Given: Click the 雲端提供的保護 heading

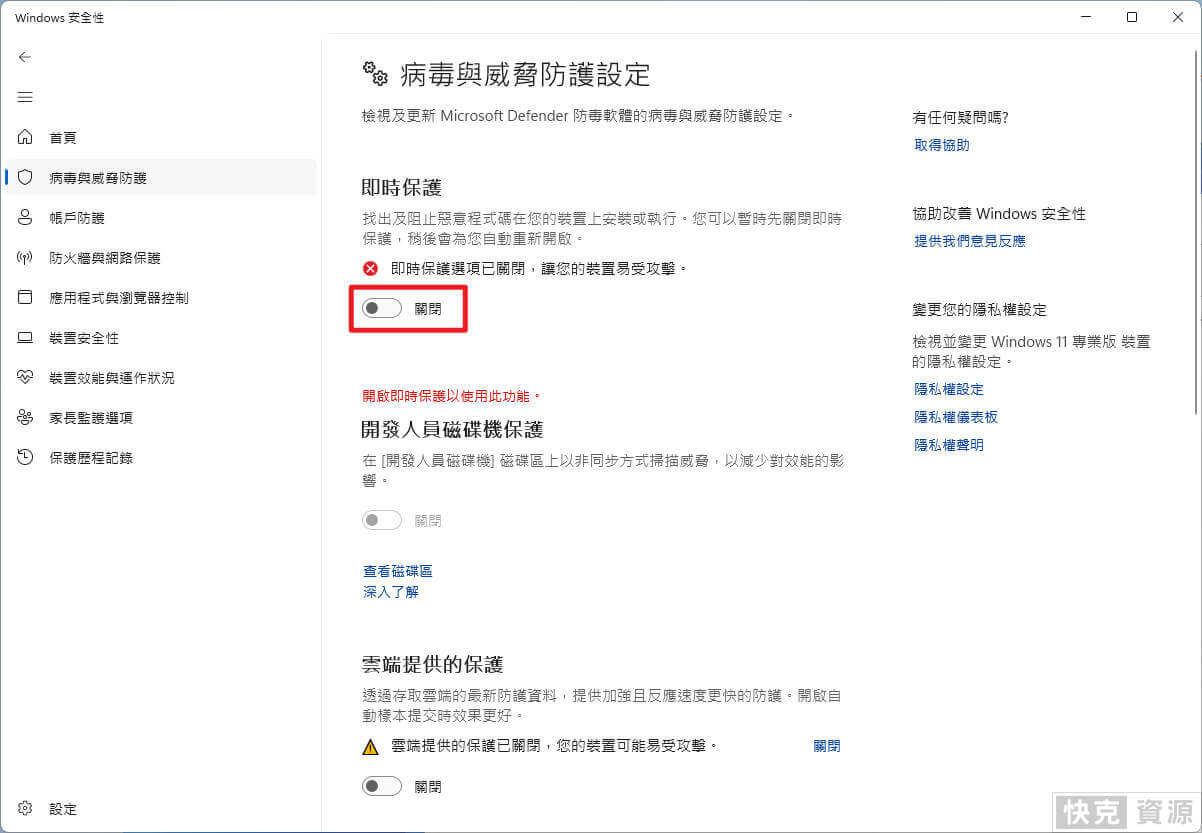Looking at the screenshot, I should pos(432,664).
